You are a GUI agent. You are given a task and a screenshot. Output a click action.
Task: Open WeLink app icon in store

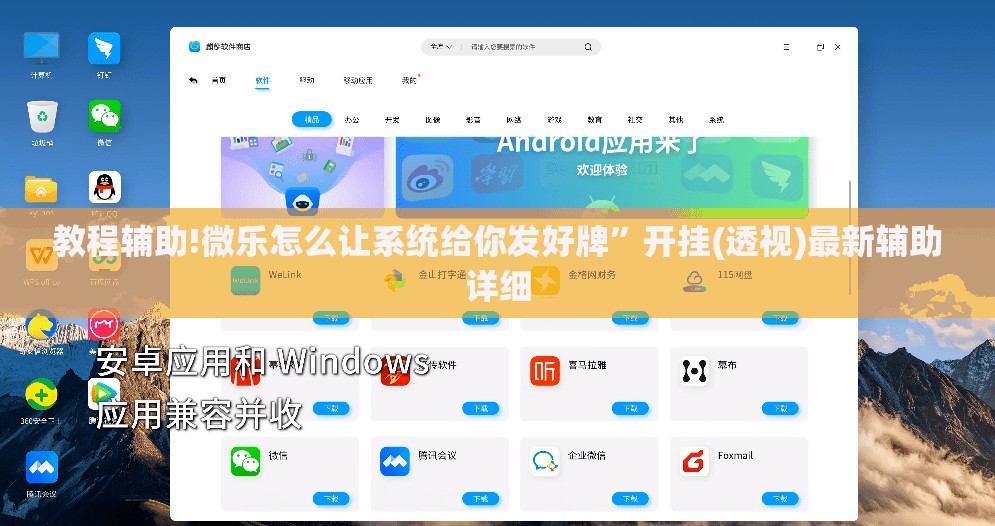coord(245,280)
